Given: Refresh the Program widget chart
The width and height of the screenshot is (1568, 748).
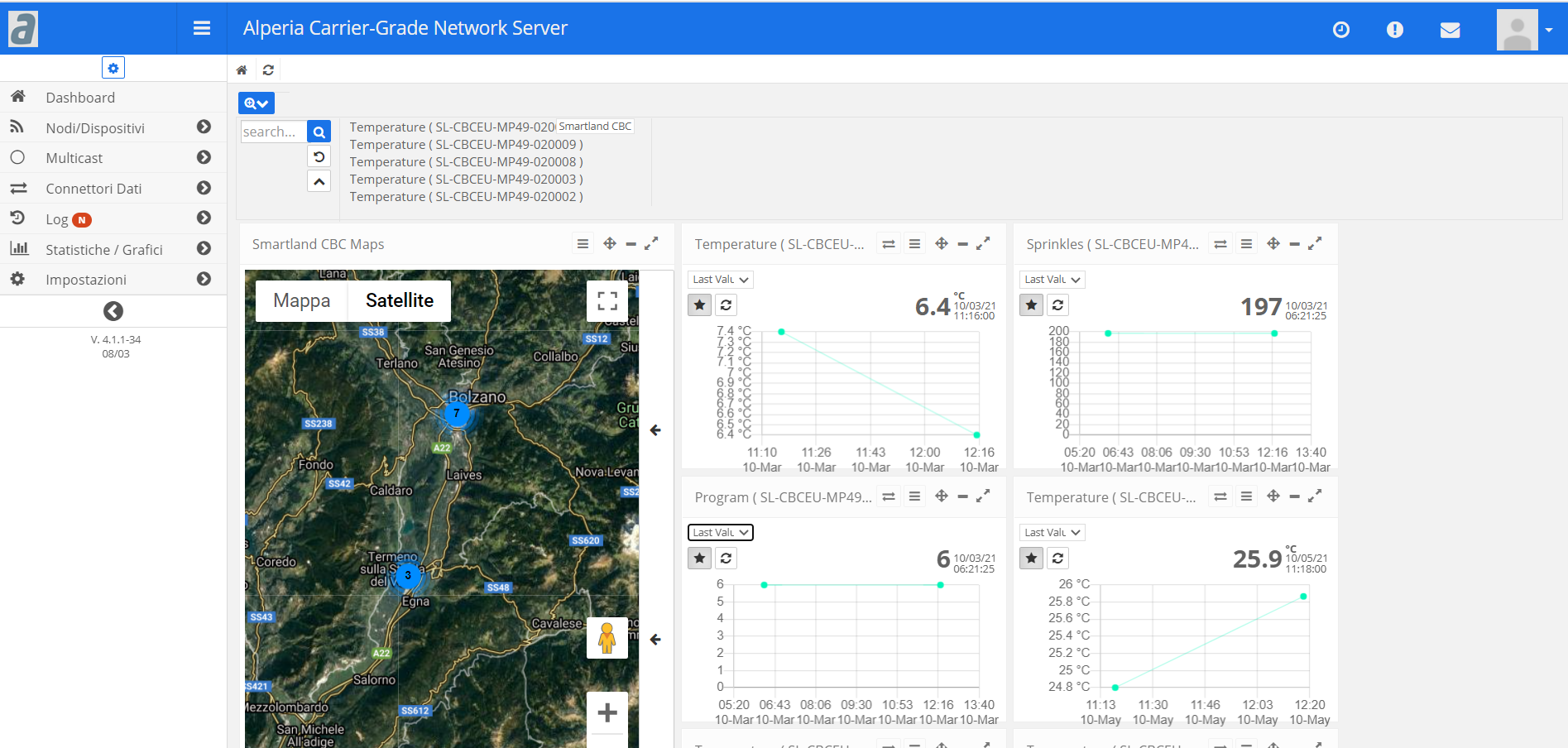Looking at the screenshot, I should (x=726, y=558).
